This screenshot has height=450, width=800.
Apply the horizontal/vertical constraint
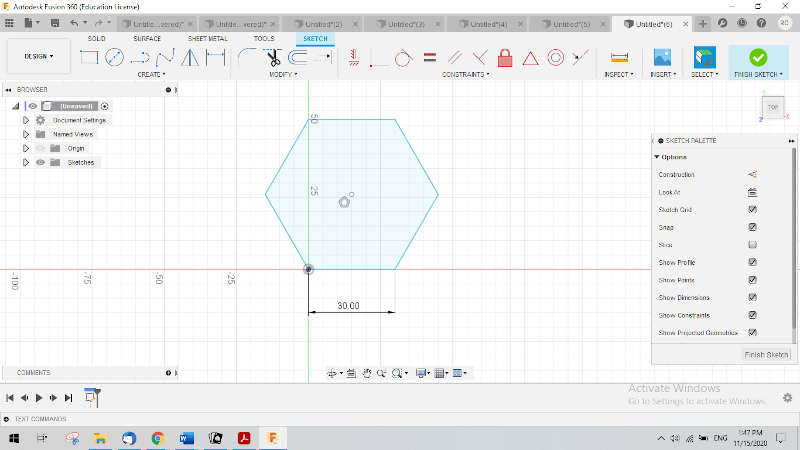click(x=354, y=58)
